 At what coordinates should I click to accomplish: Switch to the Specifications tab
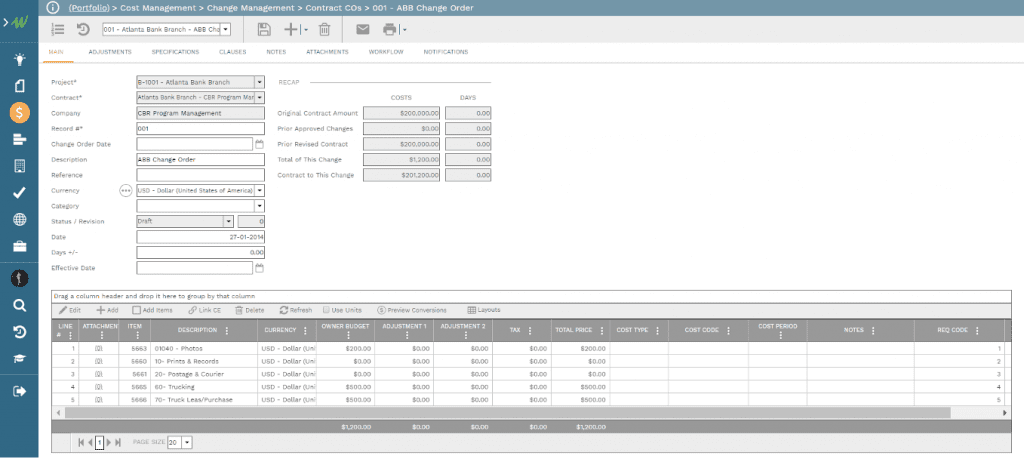175,52
